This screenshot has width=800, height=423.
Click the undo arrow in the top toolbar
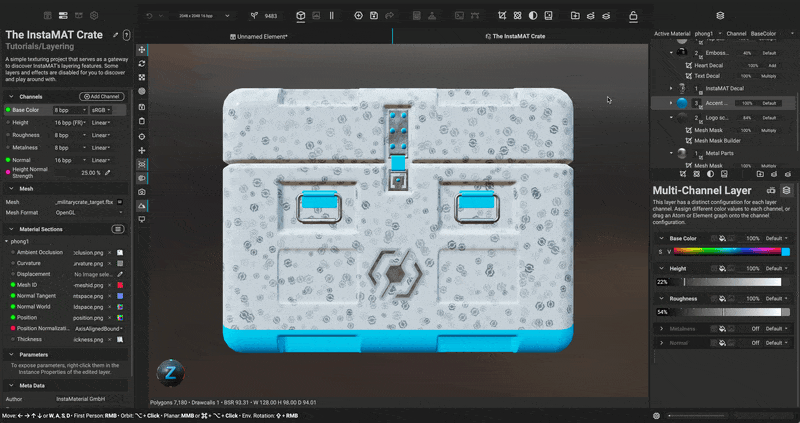(x=149, y=16)
